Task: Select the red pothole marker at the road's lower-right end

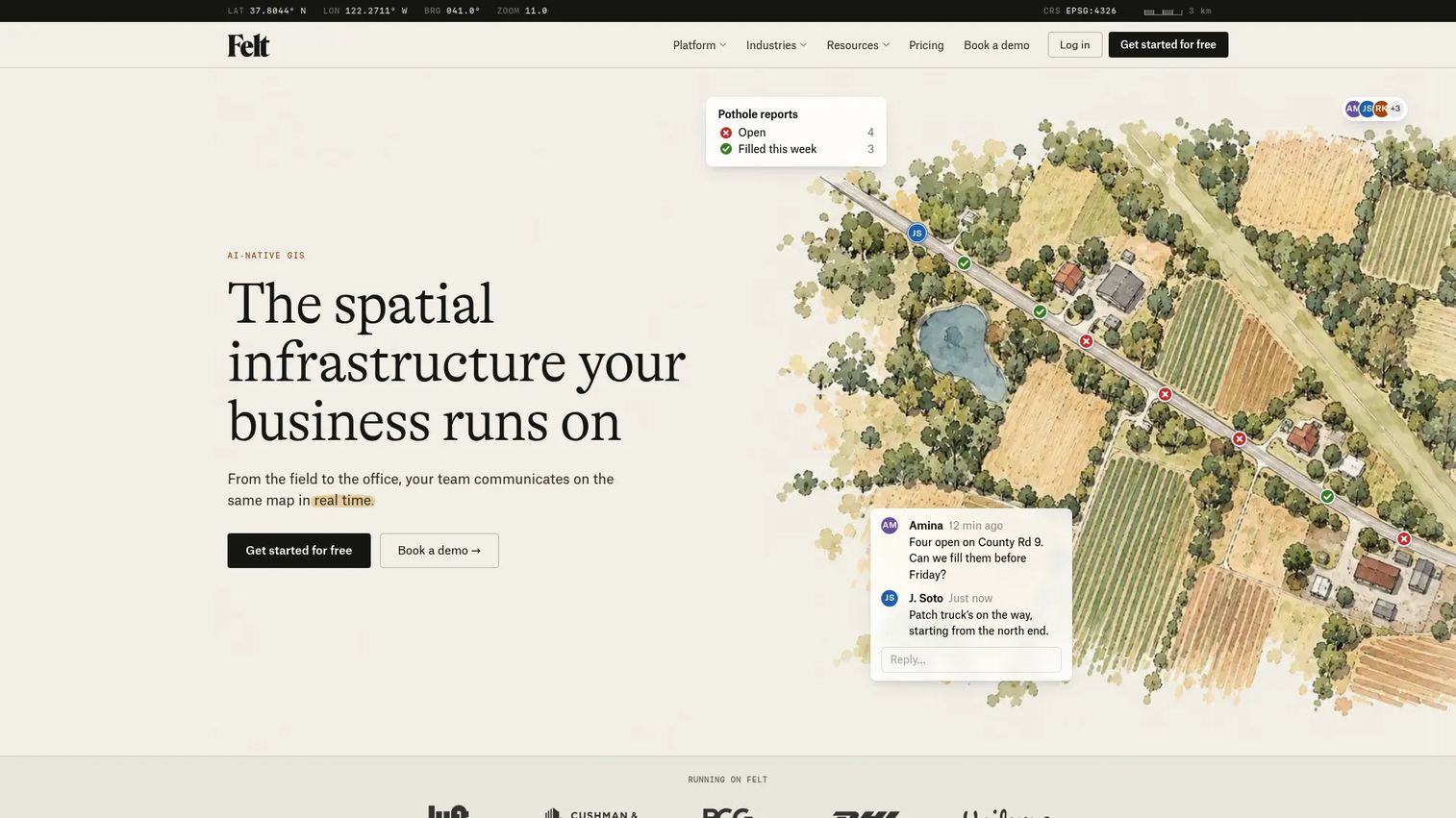Action: click(1403, 539)
